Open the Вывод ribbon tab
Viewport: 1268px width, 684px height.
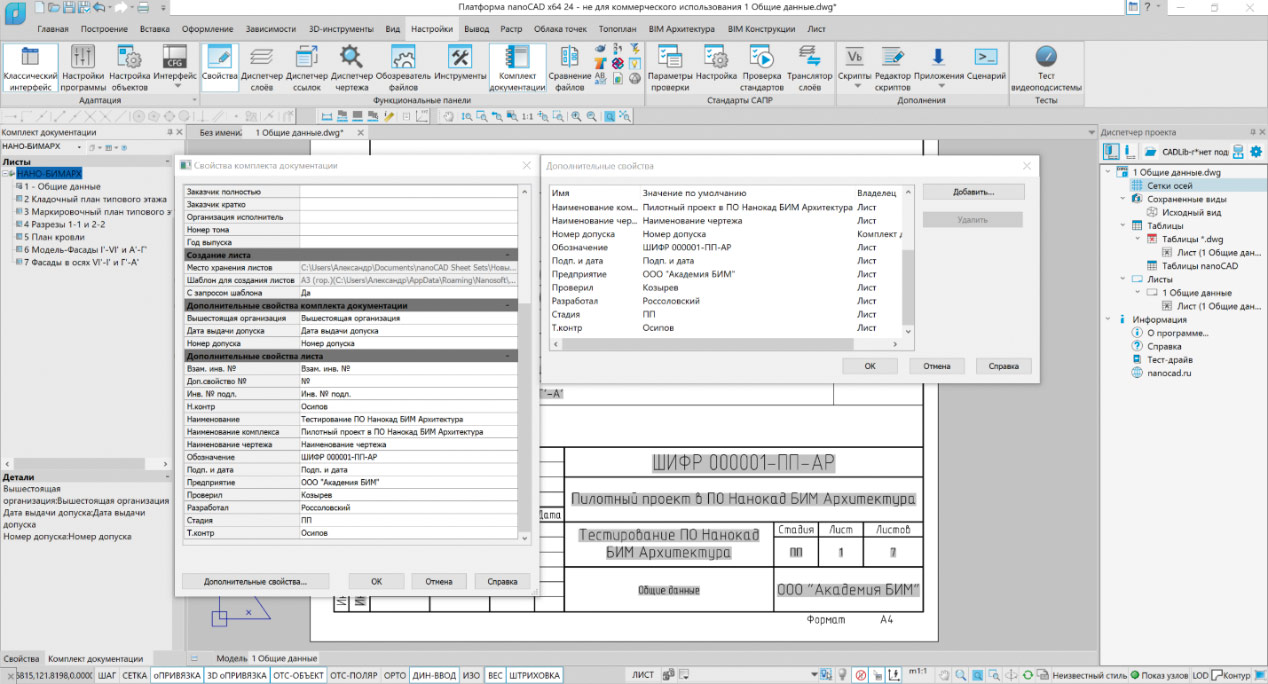pos(477,29)
